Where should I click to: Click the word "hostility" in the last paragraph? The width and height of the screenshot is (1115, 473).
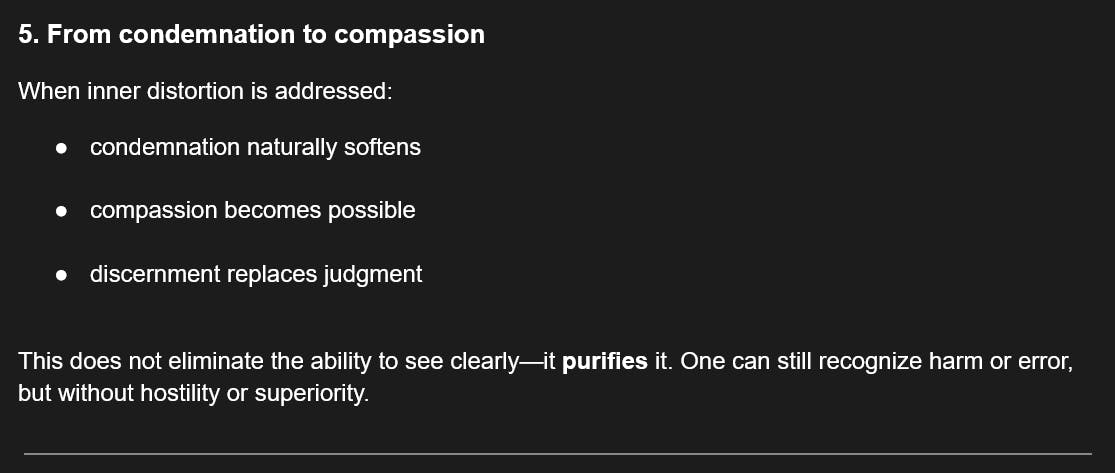(176, 393)
